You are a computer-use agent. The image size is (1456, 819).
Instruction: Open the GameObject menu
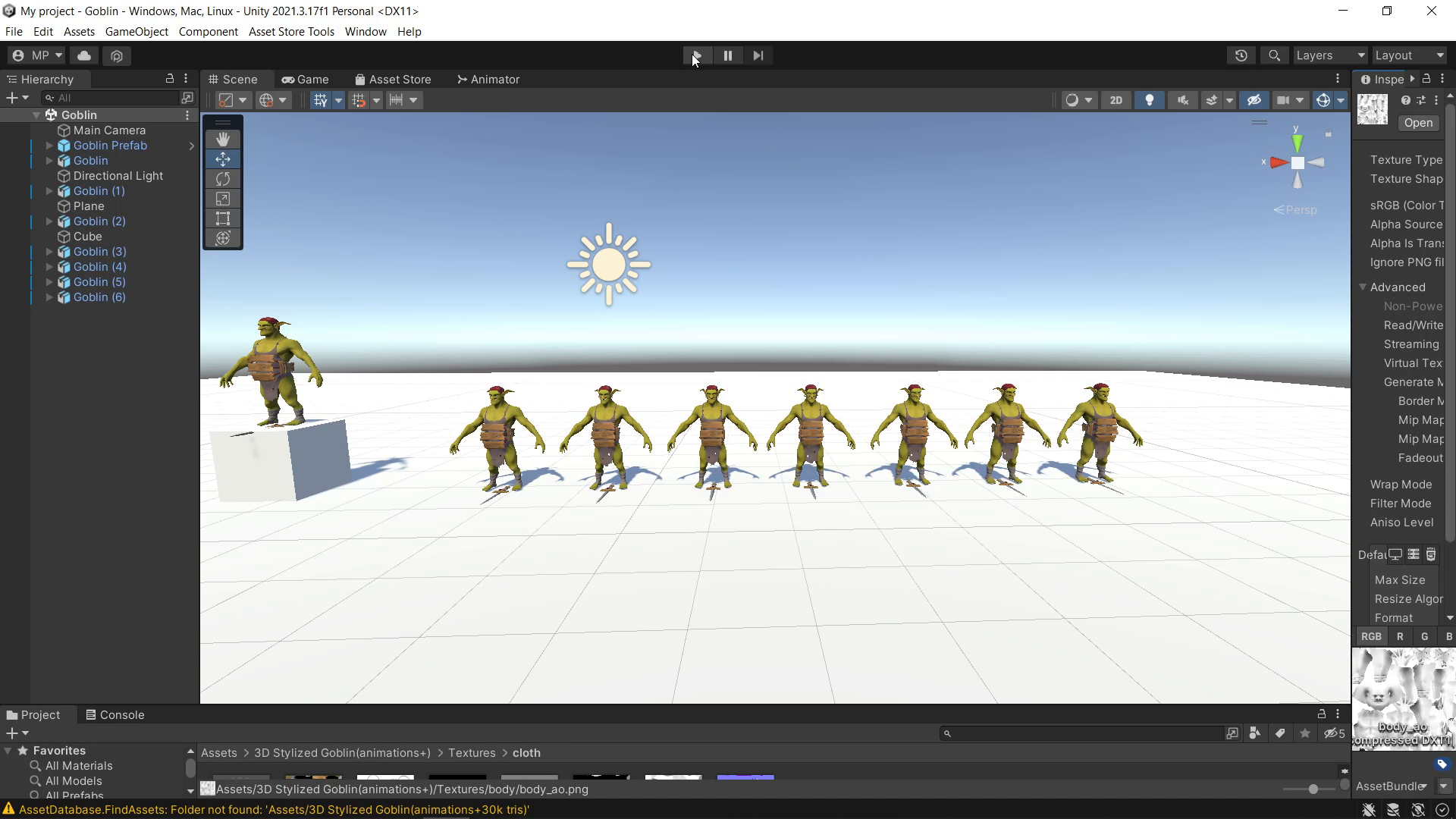pos(136,32)
